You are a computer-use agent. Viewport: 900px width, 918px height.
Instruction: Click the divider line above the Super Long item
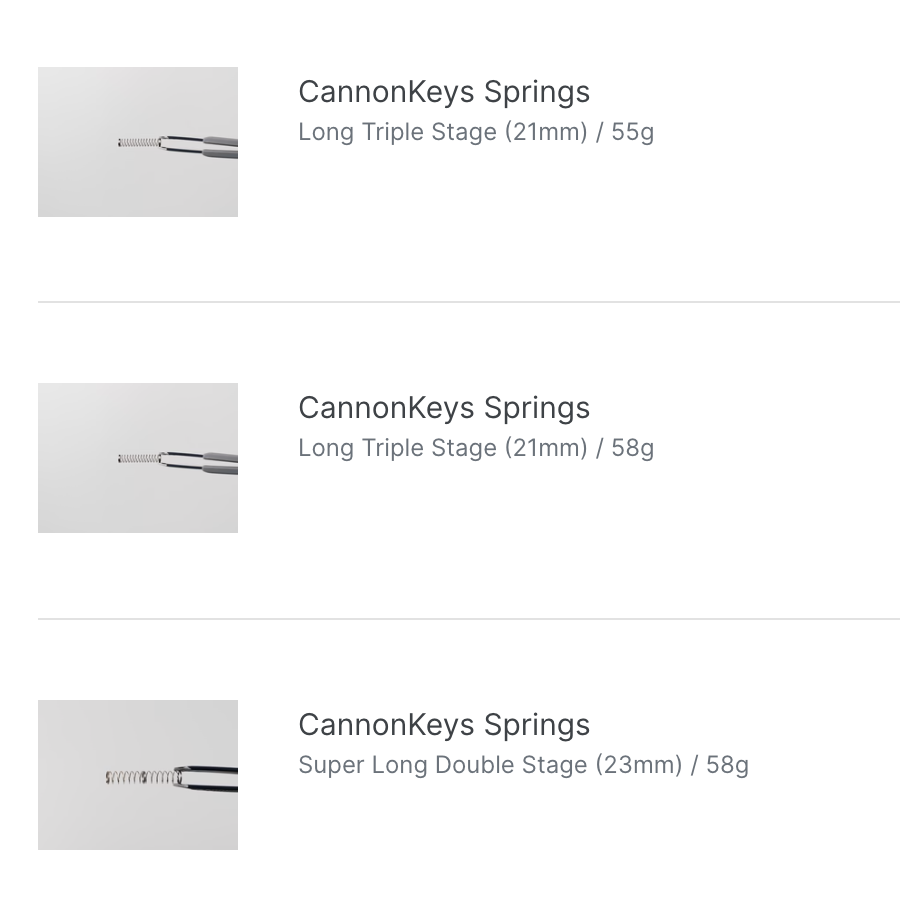pyautogui.click(x=468, y=618)
